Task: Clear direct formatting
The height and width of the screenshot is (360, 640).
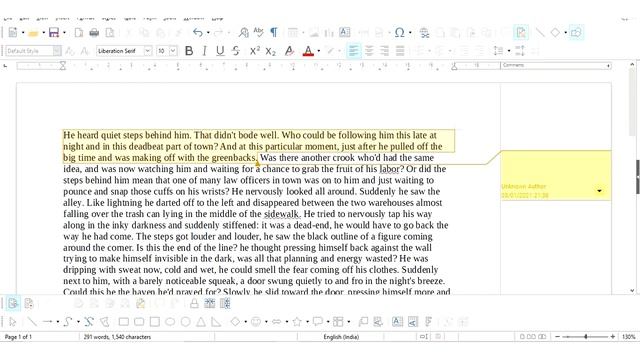Action: pos(289,51)
